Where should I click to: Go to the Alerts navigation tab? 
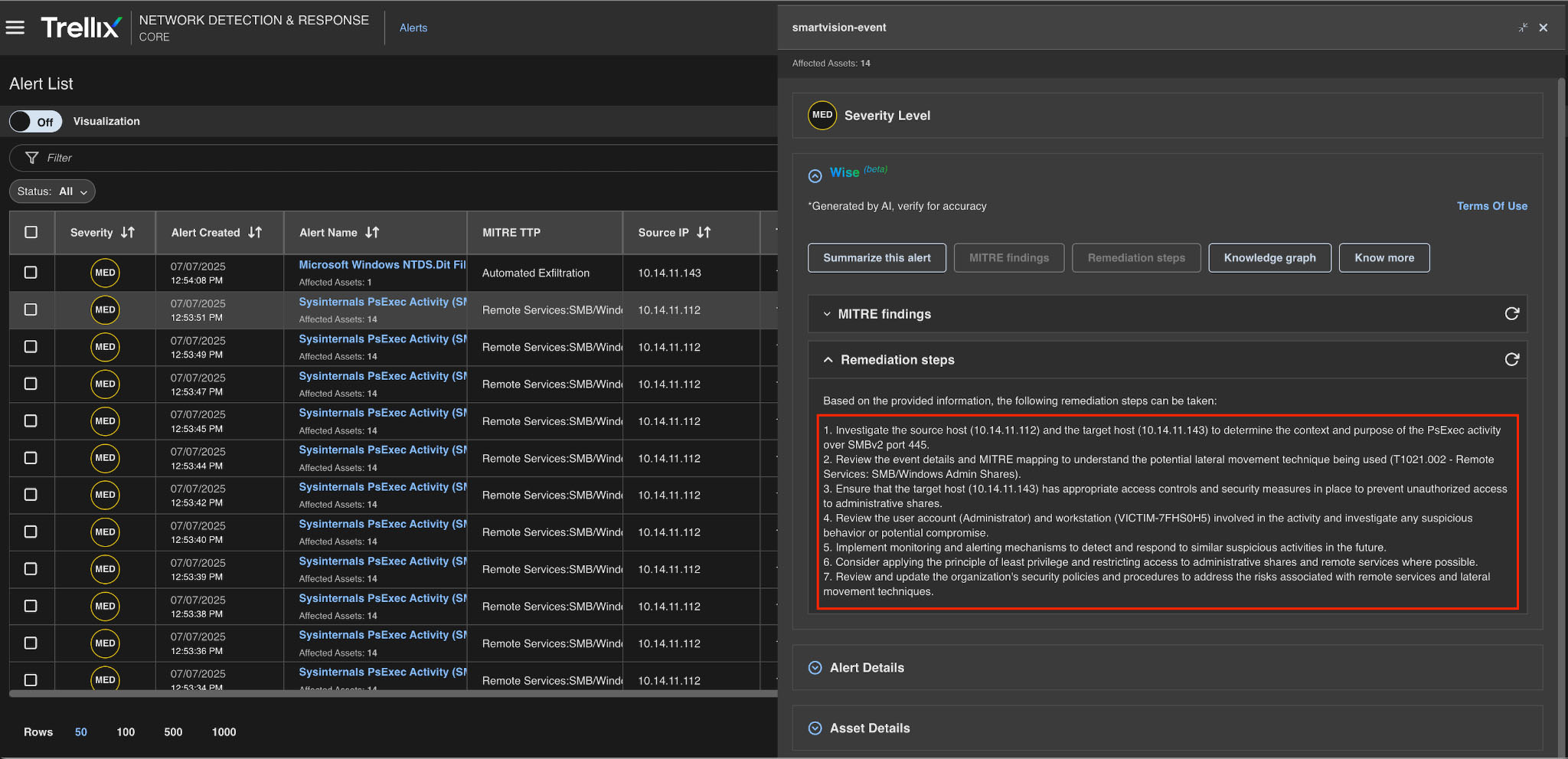[x=413, y=28]
